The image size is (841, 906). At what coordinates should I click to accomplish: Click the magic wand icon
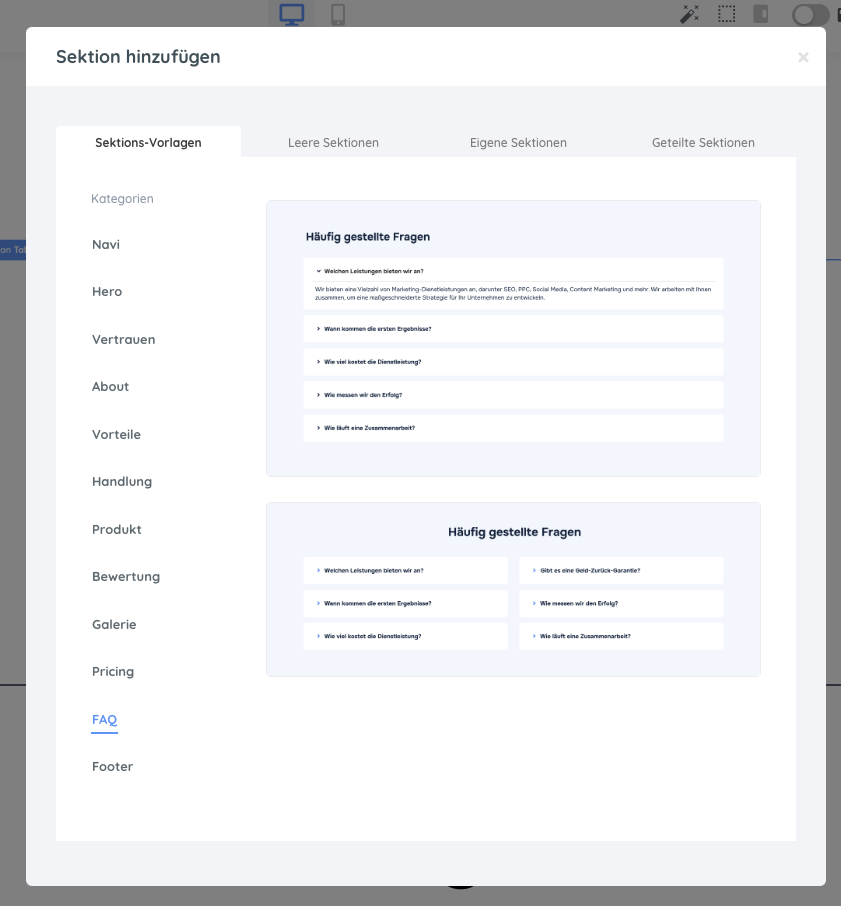tap(689, 14)
